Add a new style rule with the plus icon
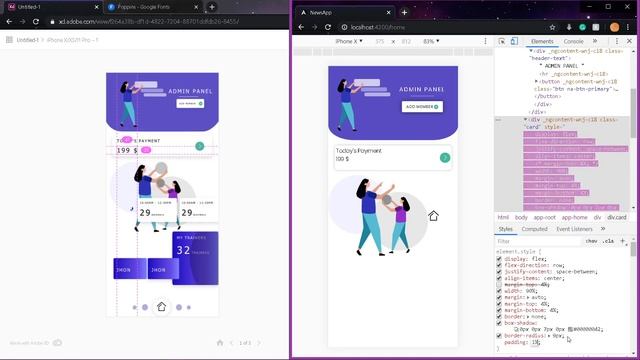 623,241
